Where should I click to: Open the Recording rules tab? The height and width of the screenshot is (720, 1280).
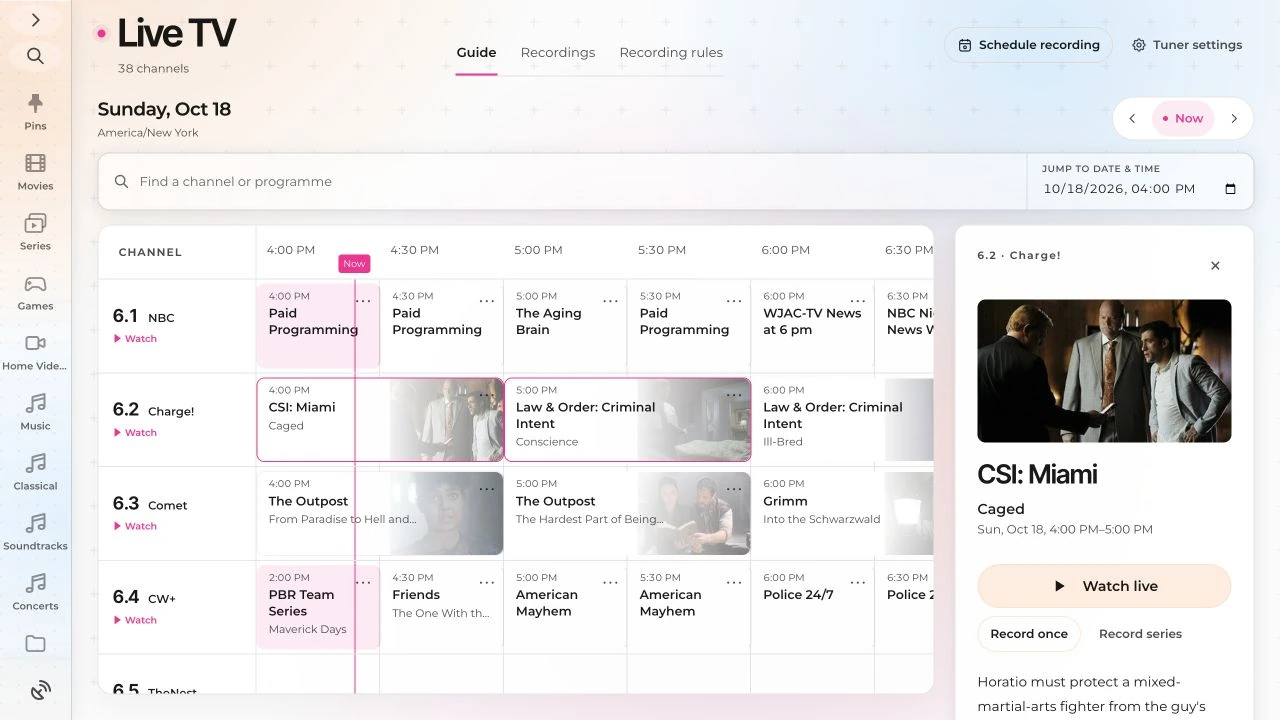point(671,52)
